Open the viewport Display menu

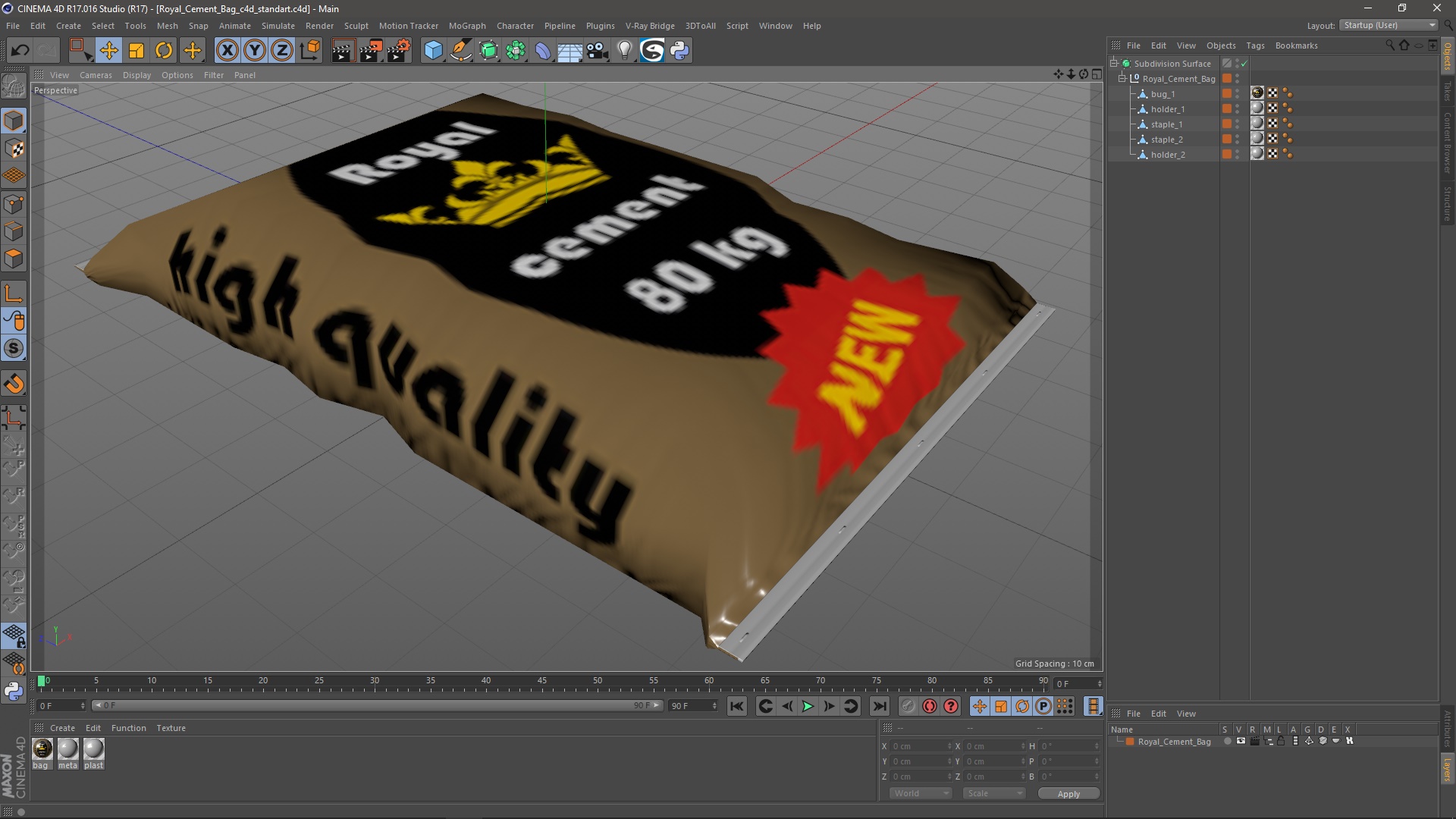coord(136,75)
